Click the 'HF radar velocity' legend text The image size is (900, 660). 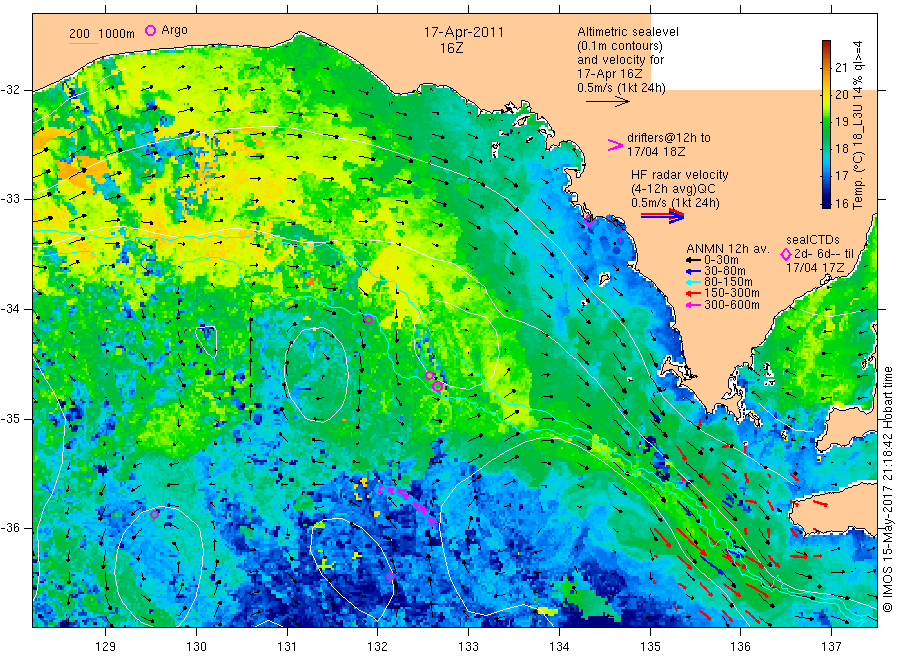(680, 175)
